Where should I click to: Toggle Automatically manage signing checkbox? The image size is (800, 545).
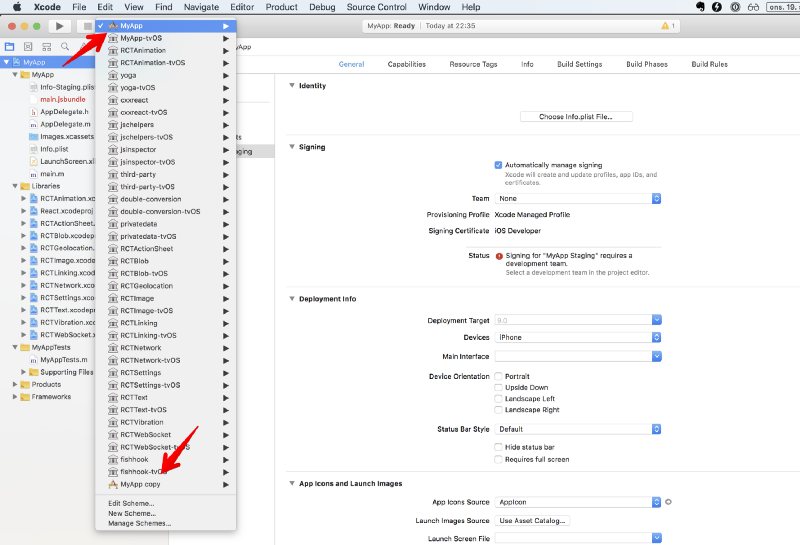click(x=498, y=165)
